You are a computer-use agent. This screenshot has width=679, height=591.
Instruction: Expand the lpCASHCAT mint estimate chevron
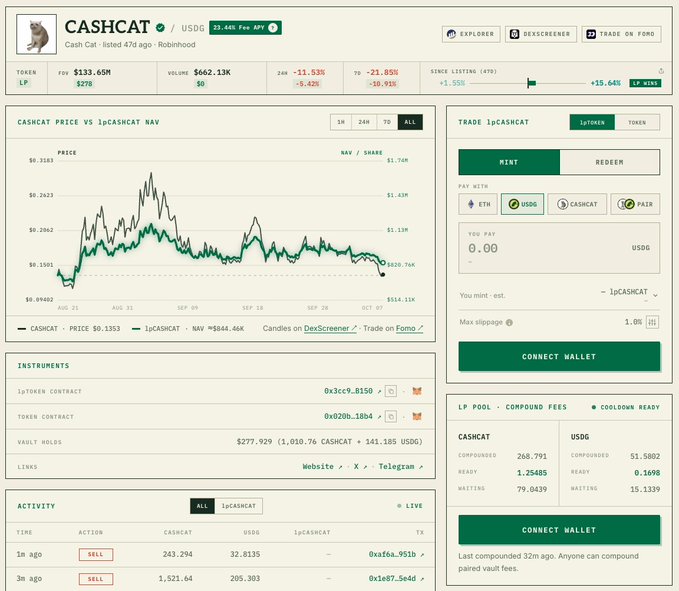(x=655, y=295)
